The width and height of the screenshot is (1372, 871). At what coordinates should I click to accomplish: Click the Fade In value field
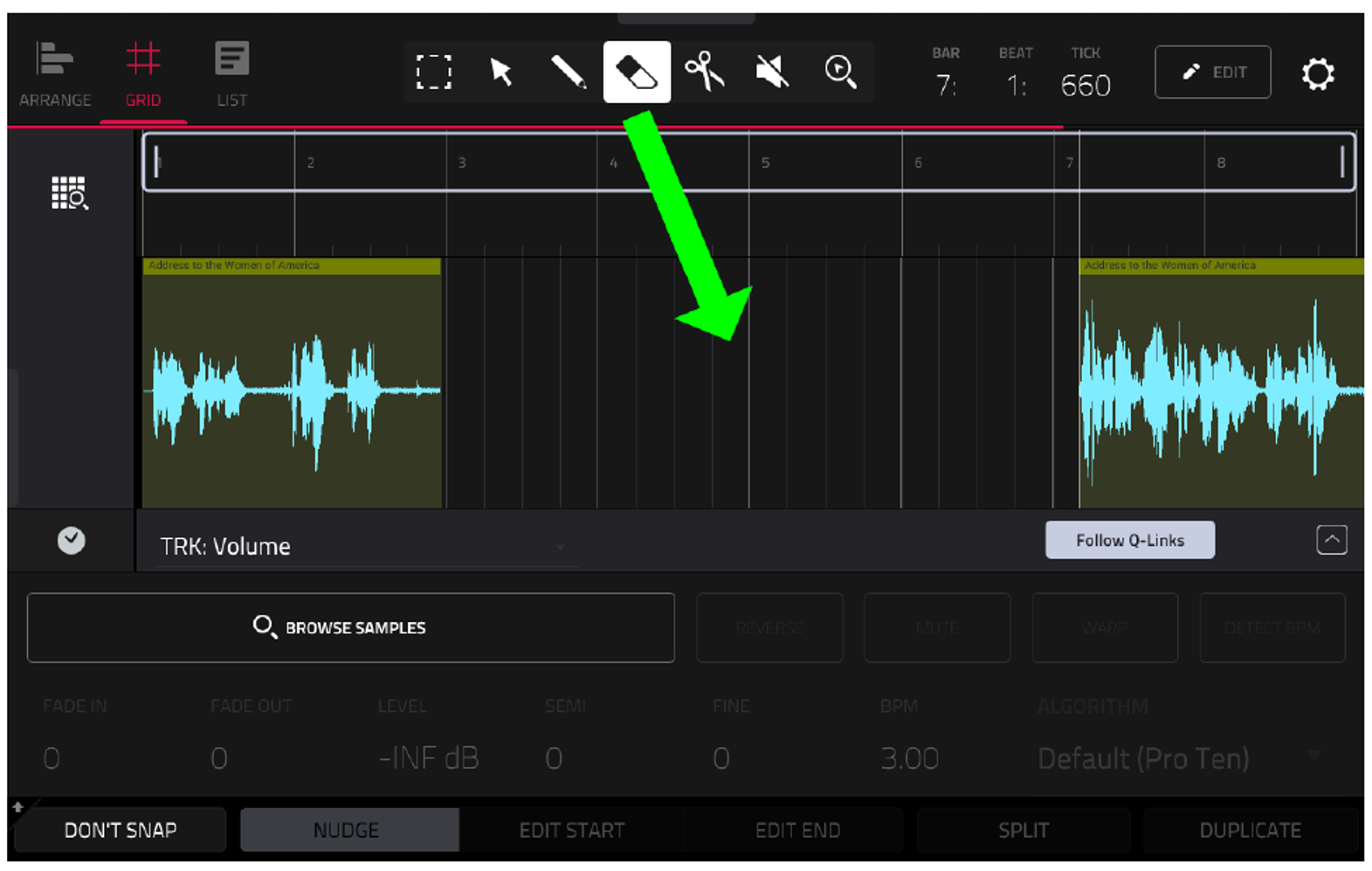pos(52,757)
